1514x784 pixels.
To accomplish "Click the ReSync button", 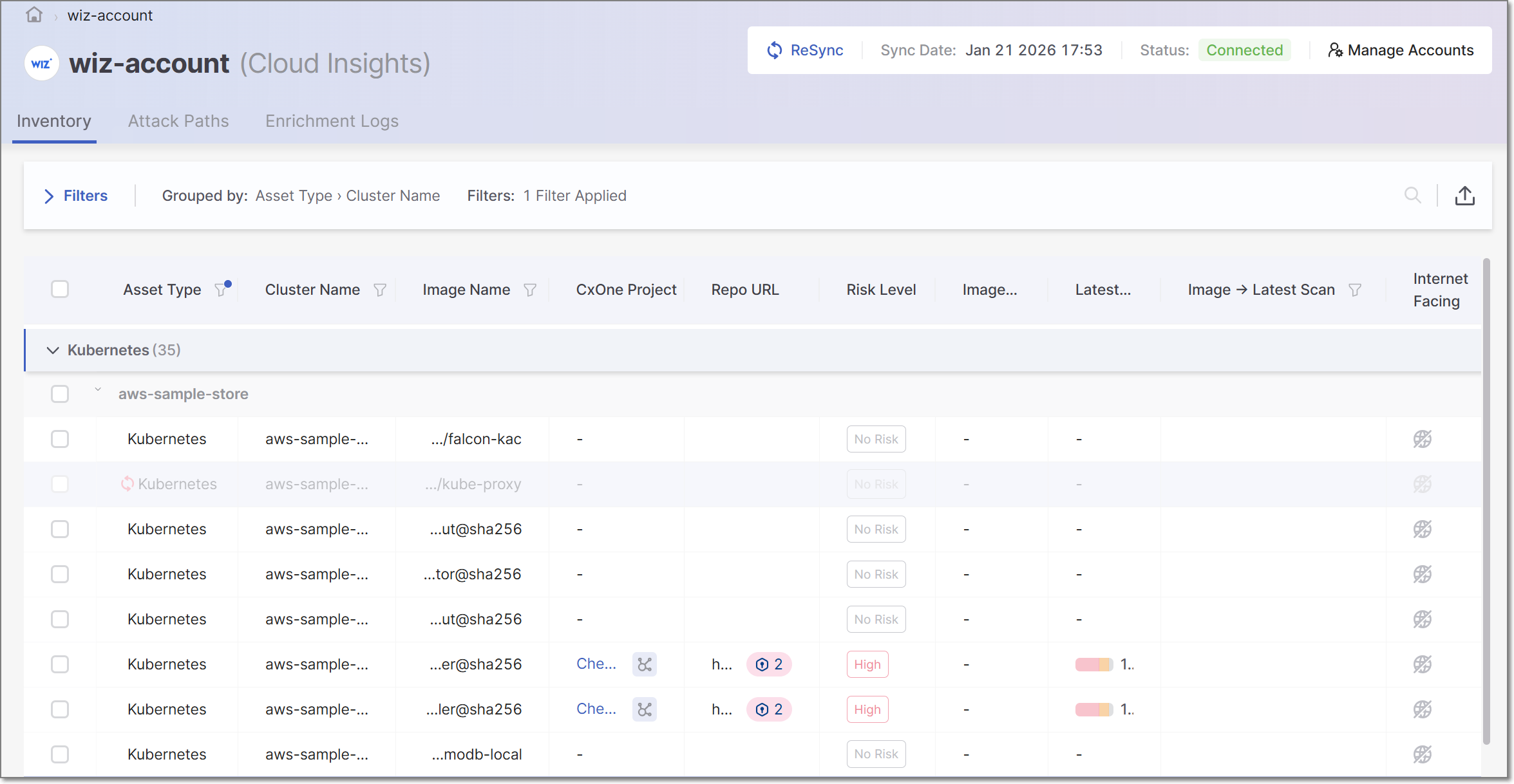I will pyautogui.click(x=805, y=50).
